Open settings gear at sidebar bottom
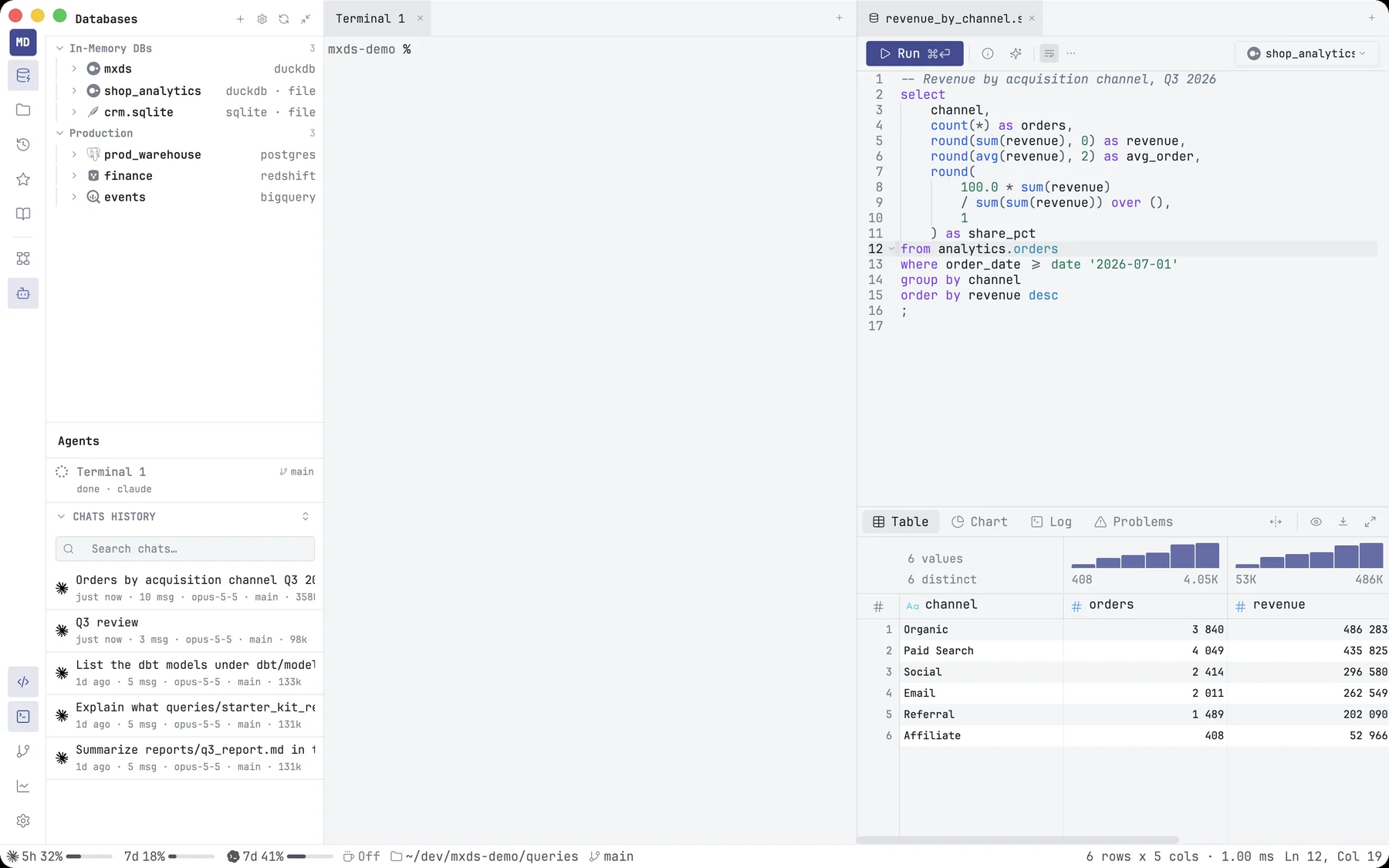This screenshot has width=1389, height=868. click(x=23, y=821)
